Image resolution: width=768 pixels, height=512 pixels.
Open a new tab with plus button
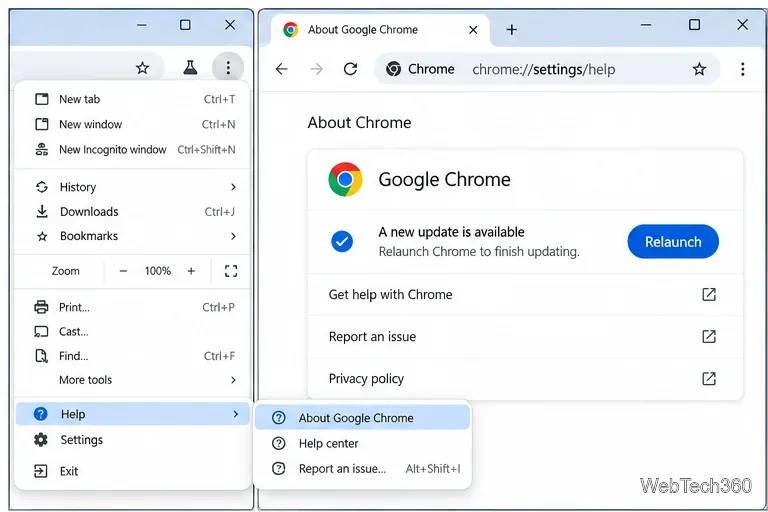(x=511, y=30)
